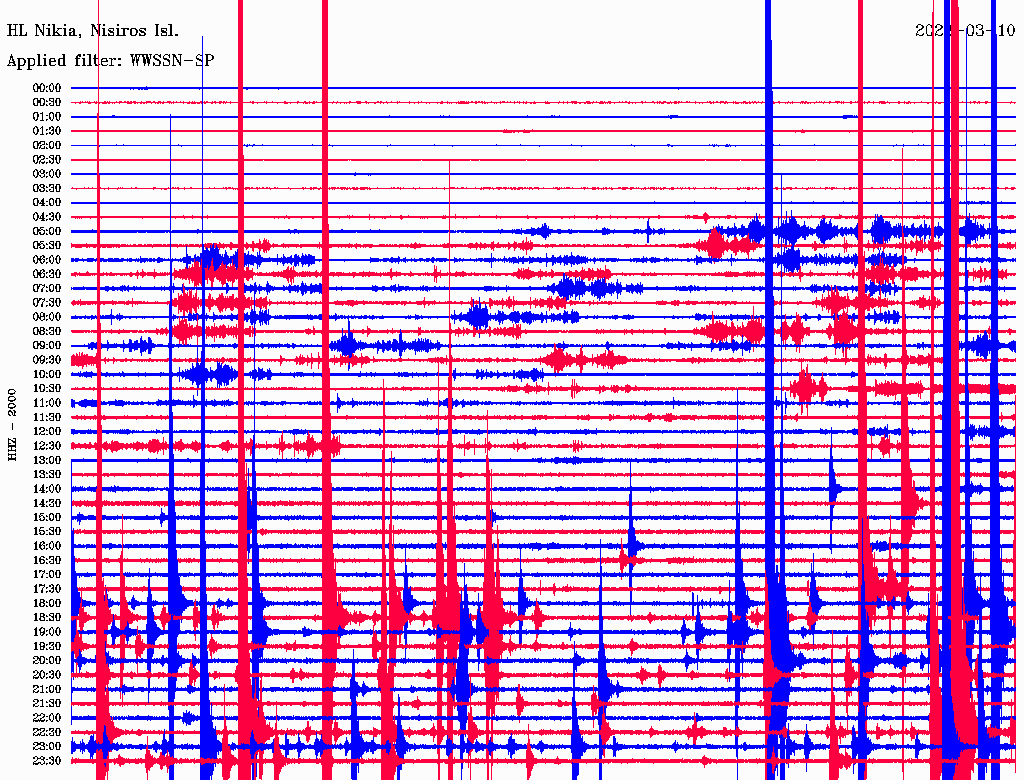Click the 23:00 time label

[46, 746]
